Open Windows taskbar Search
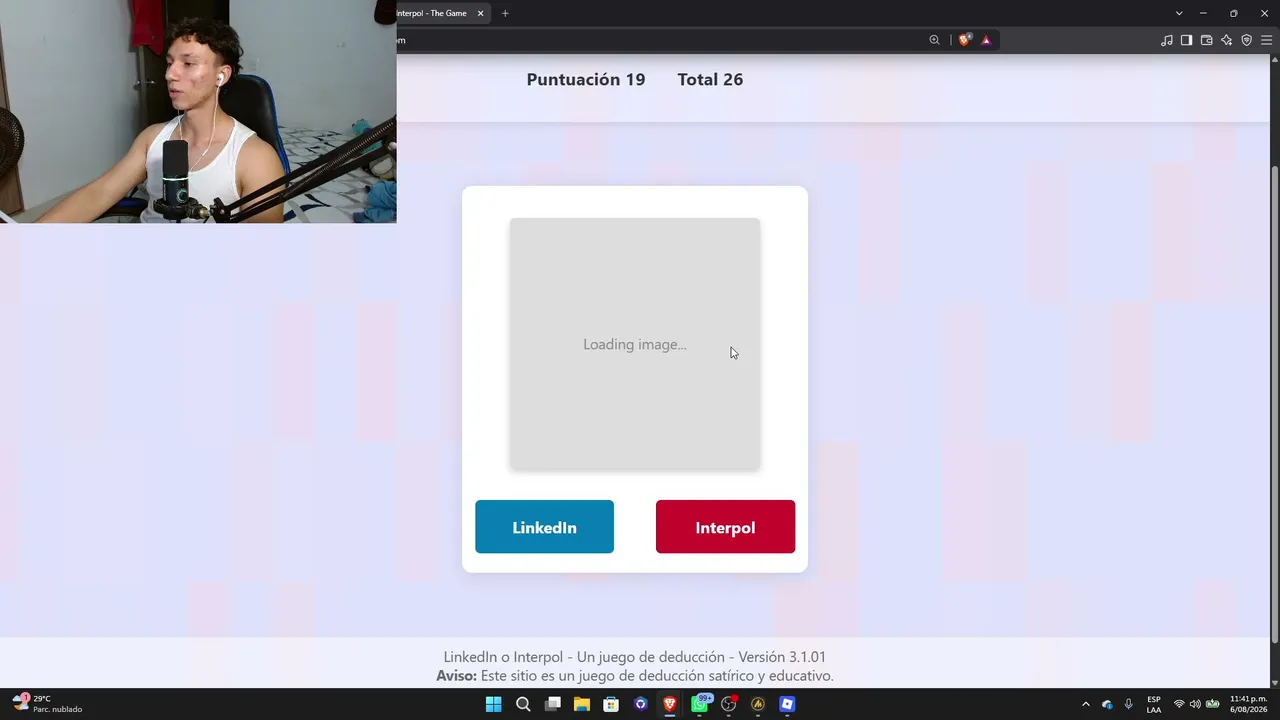The height and width of the screenshot is (720, 1280). (523, 704)
